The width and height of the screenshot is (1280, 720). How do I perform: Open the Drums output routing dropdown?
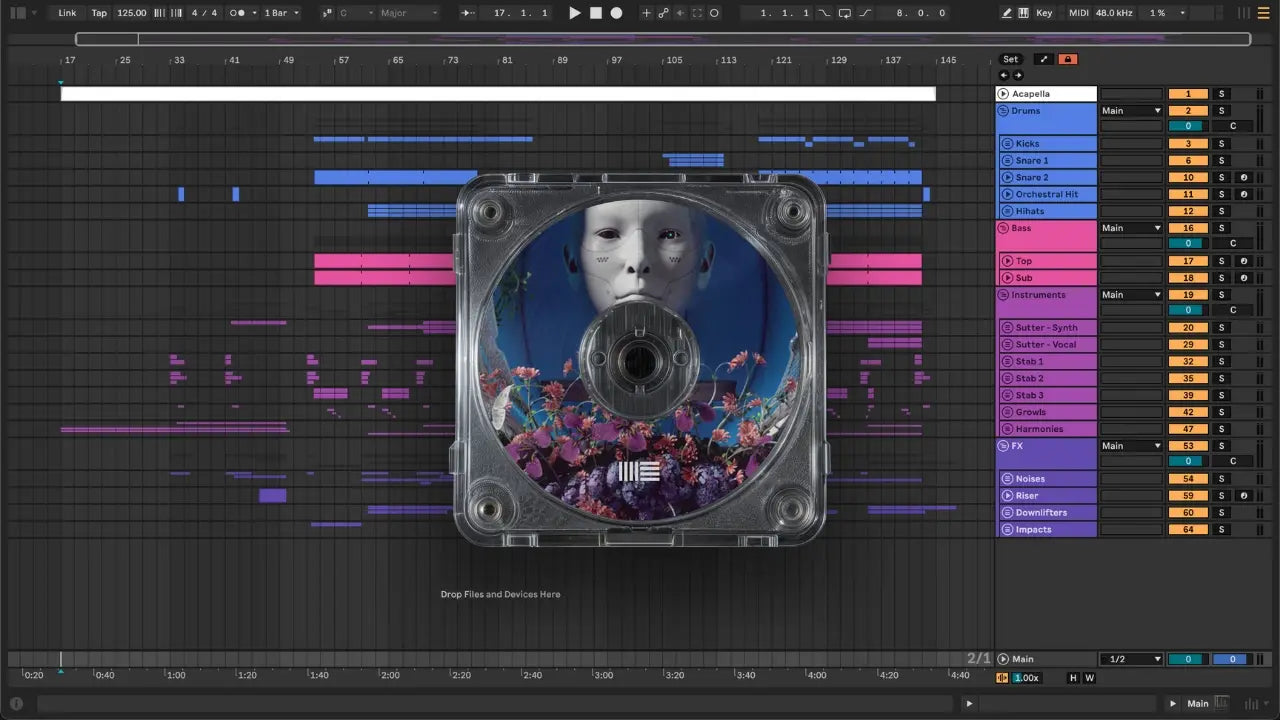pos(1131,111)
